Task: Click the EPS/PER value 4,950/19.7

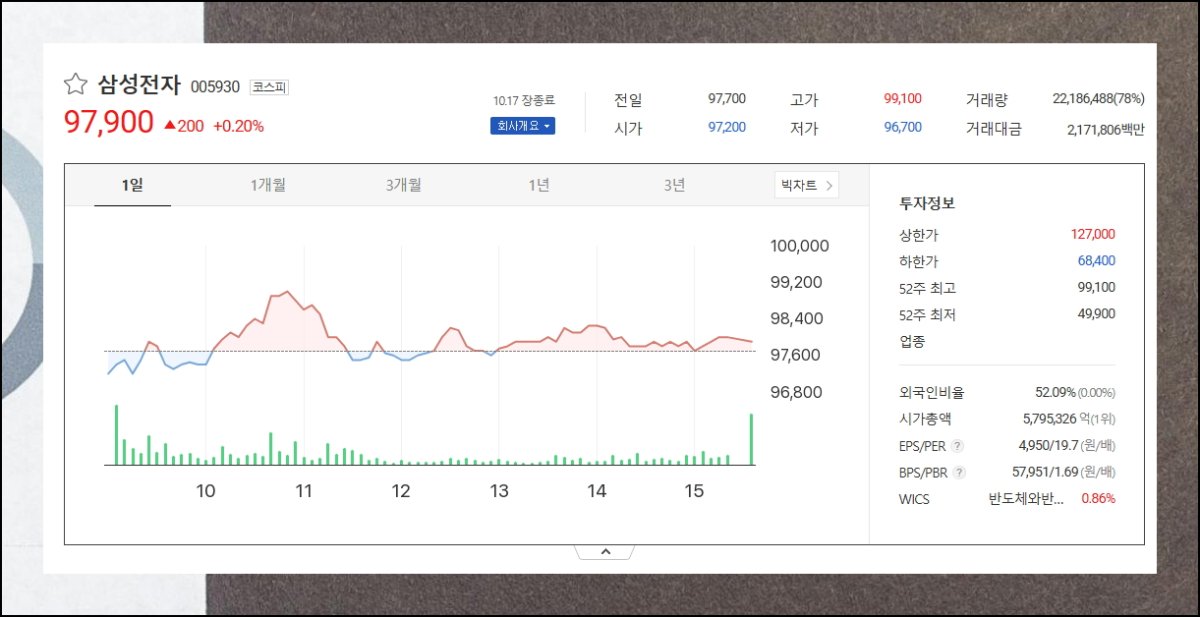Action: pyautogui.click(x=1050, y=446)
